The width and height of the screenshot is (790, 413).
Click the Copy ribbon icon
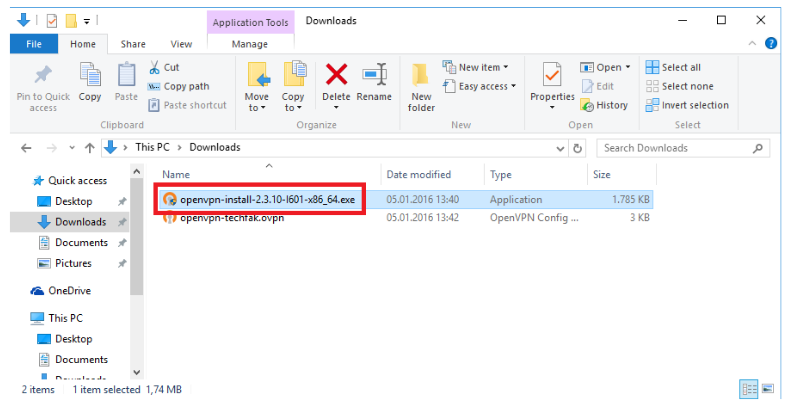[x=90, y=75]
